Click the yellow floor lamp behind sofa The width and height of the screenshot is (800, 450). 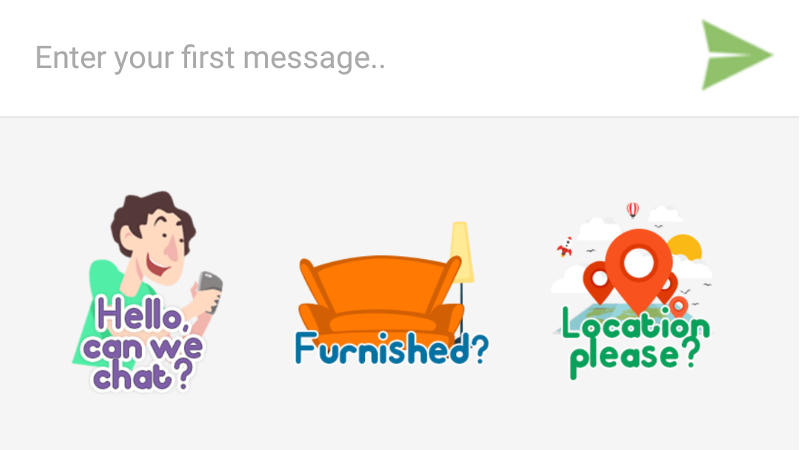point(462,255)
